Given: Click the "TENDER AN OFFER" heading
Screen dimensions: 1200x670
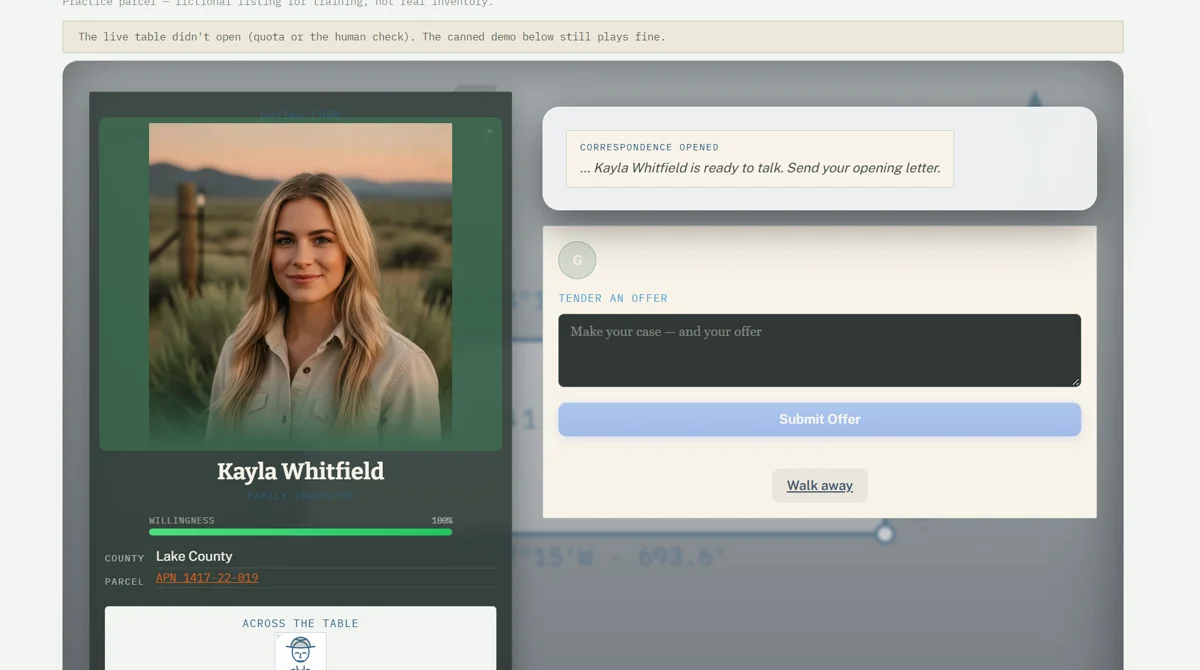Looking at the screenshot, I should (x=613, y=298).
